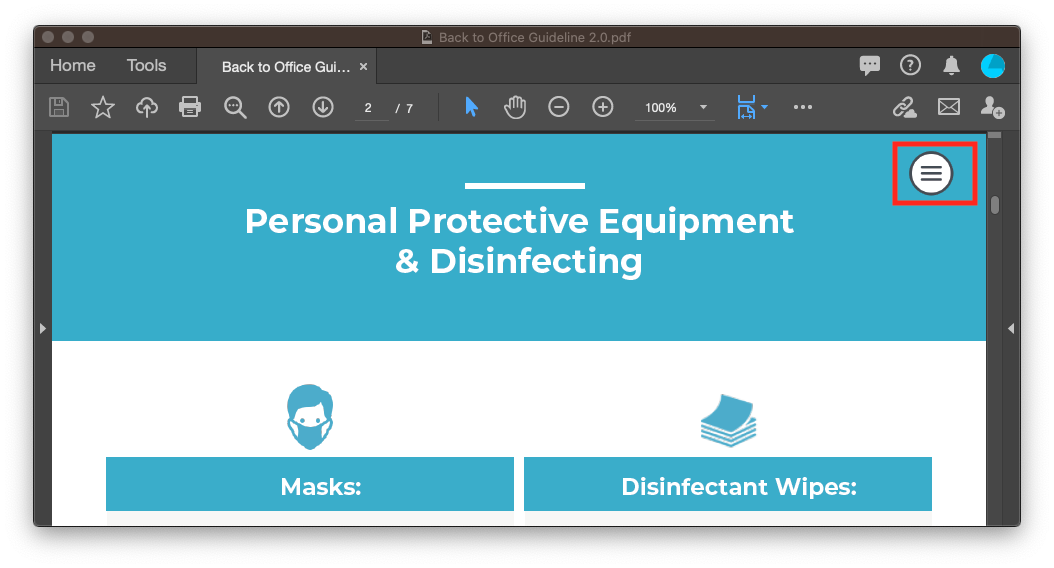This screenshot has width=1054, height=568.
Task: Star this file with bookmark icon
Action: click(x=103, y=108)
